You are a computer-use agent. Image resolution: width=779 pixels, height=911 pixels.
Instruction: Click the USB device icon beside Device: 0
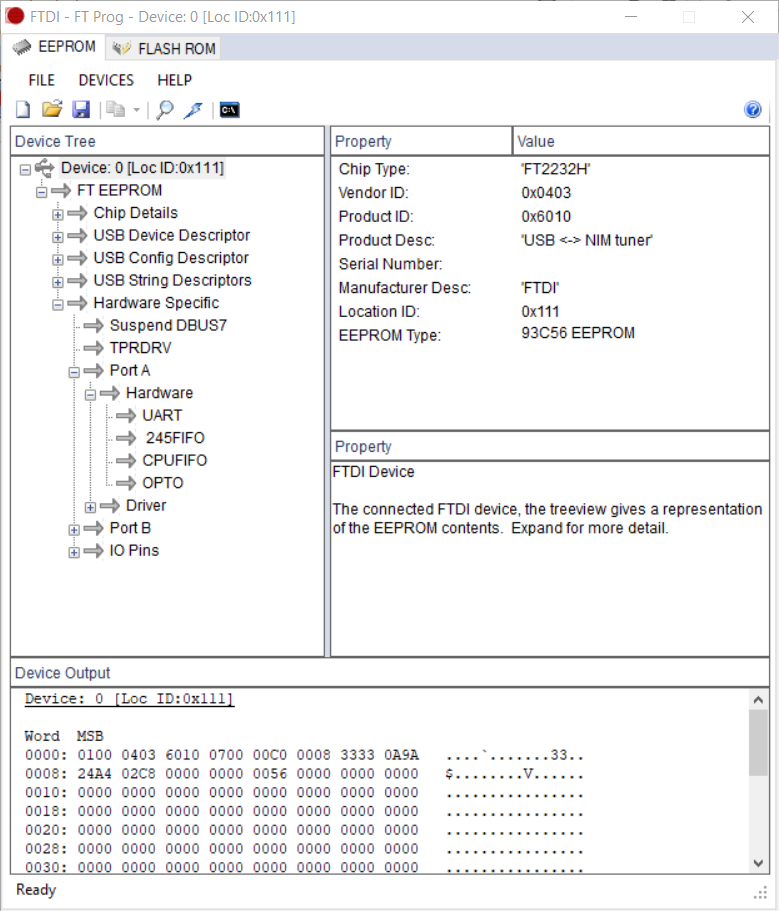[x=44, y=168]
